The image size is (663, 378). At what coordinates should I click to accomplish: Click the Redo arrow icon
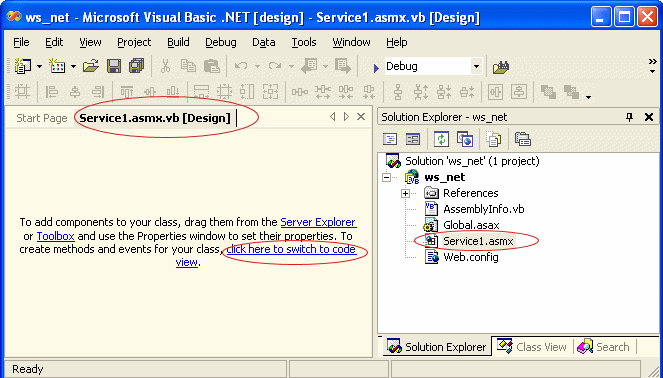pyautogui.click(x=275, y=66)
